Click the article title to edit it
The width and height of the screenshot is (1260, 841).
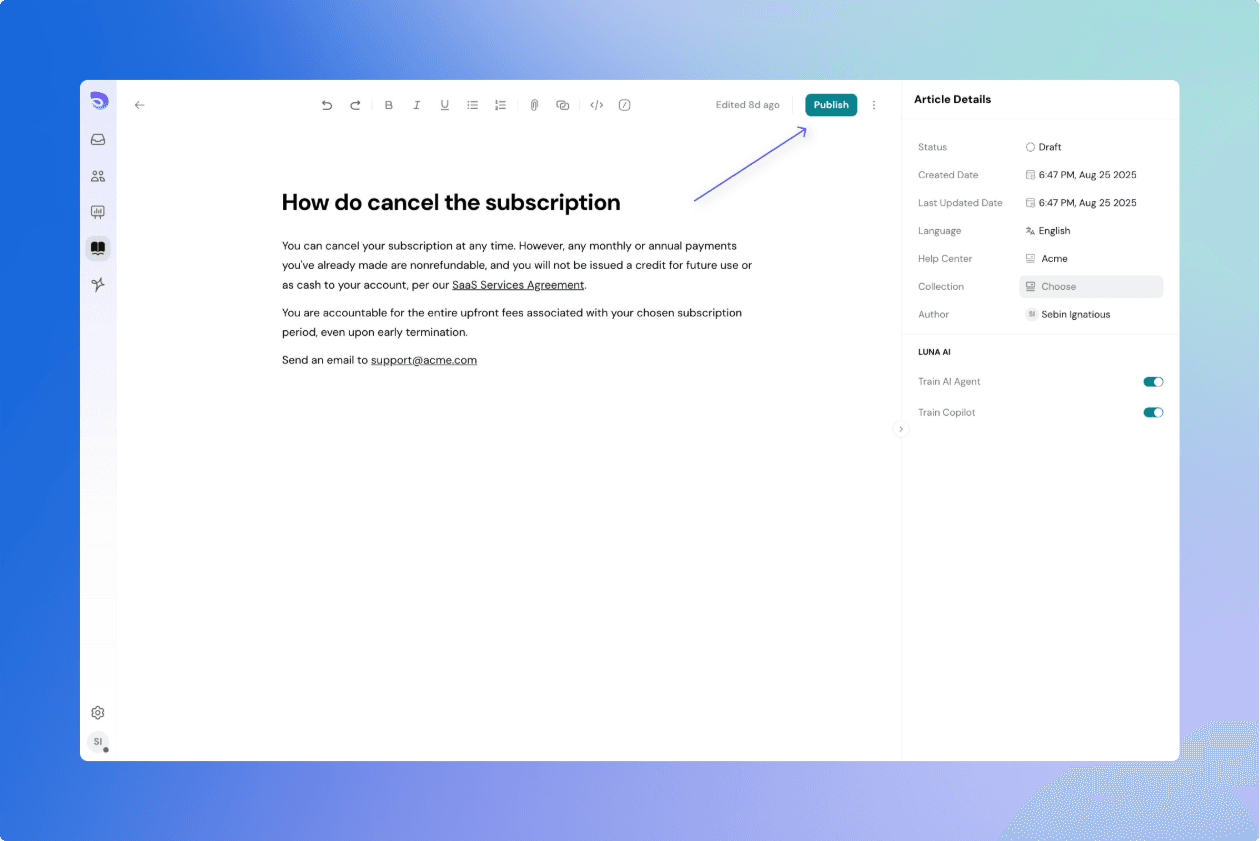450,202
